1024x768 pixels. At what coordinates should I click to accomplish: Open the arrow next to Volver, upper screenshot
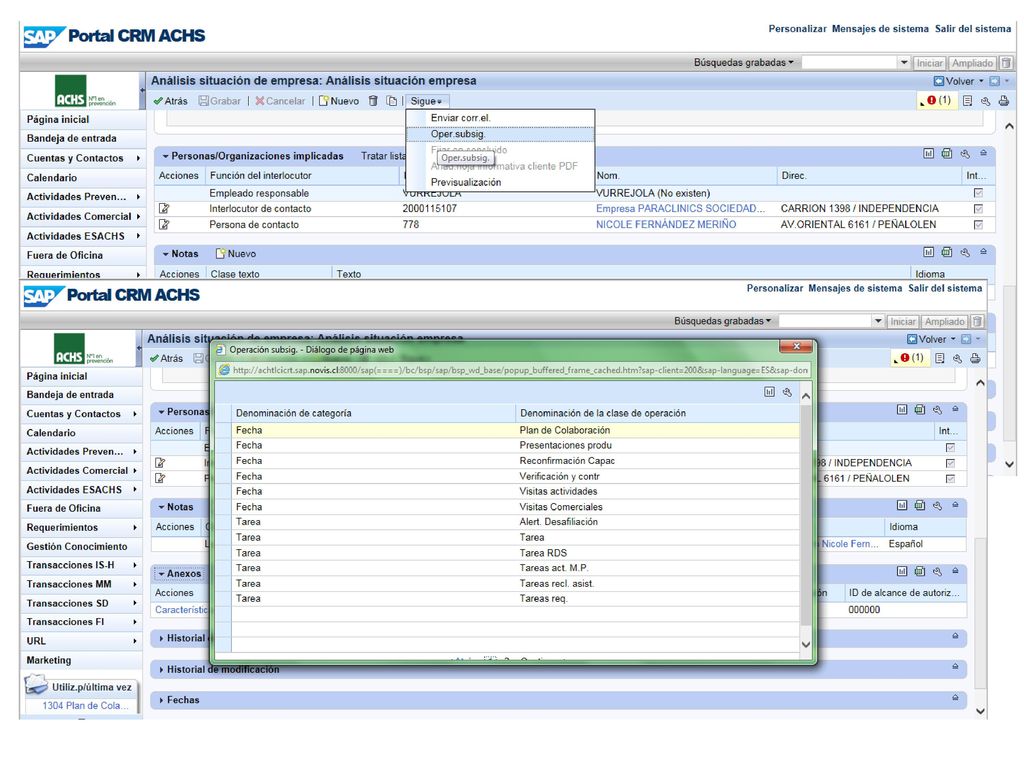pos(981,81)
